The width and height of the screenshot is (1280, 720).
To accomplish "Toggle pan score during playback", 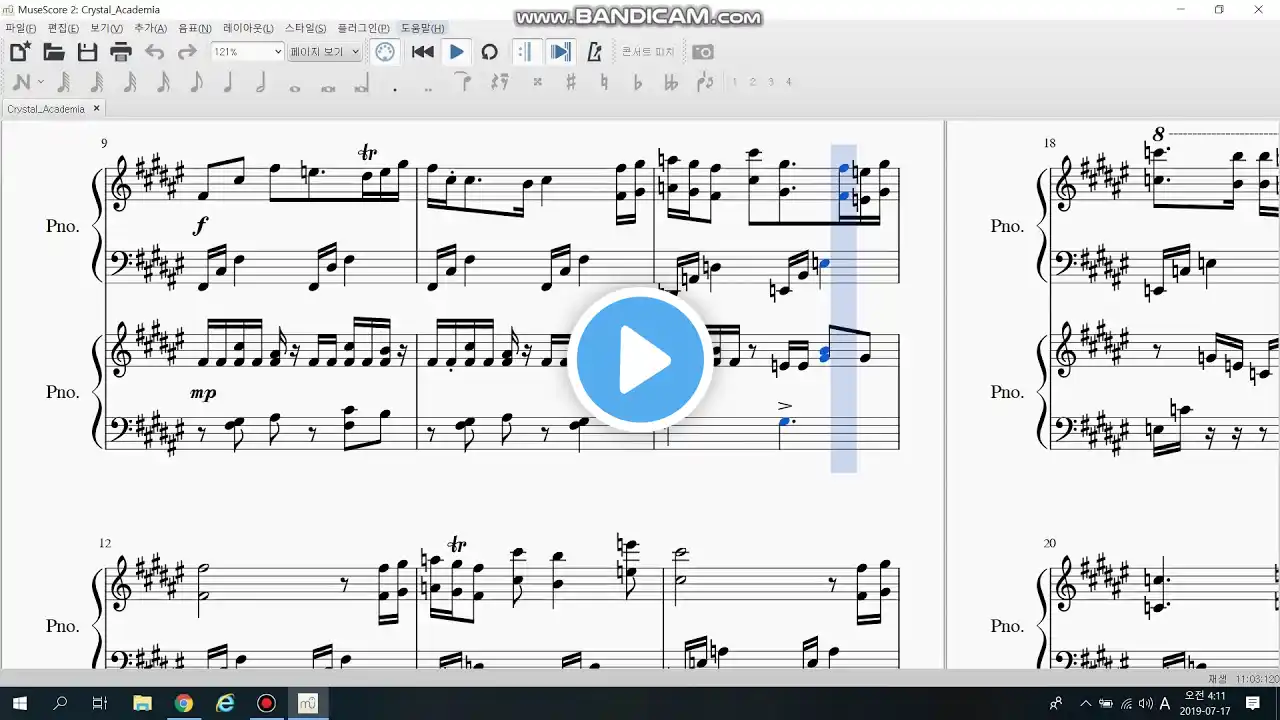I will (x=561, y=52).
